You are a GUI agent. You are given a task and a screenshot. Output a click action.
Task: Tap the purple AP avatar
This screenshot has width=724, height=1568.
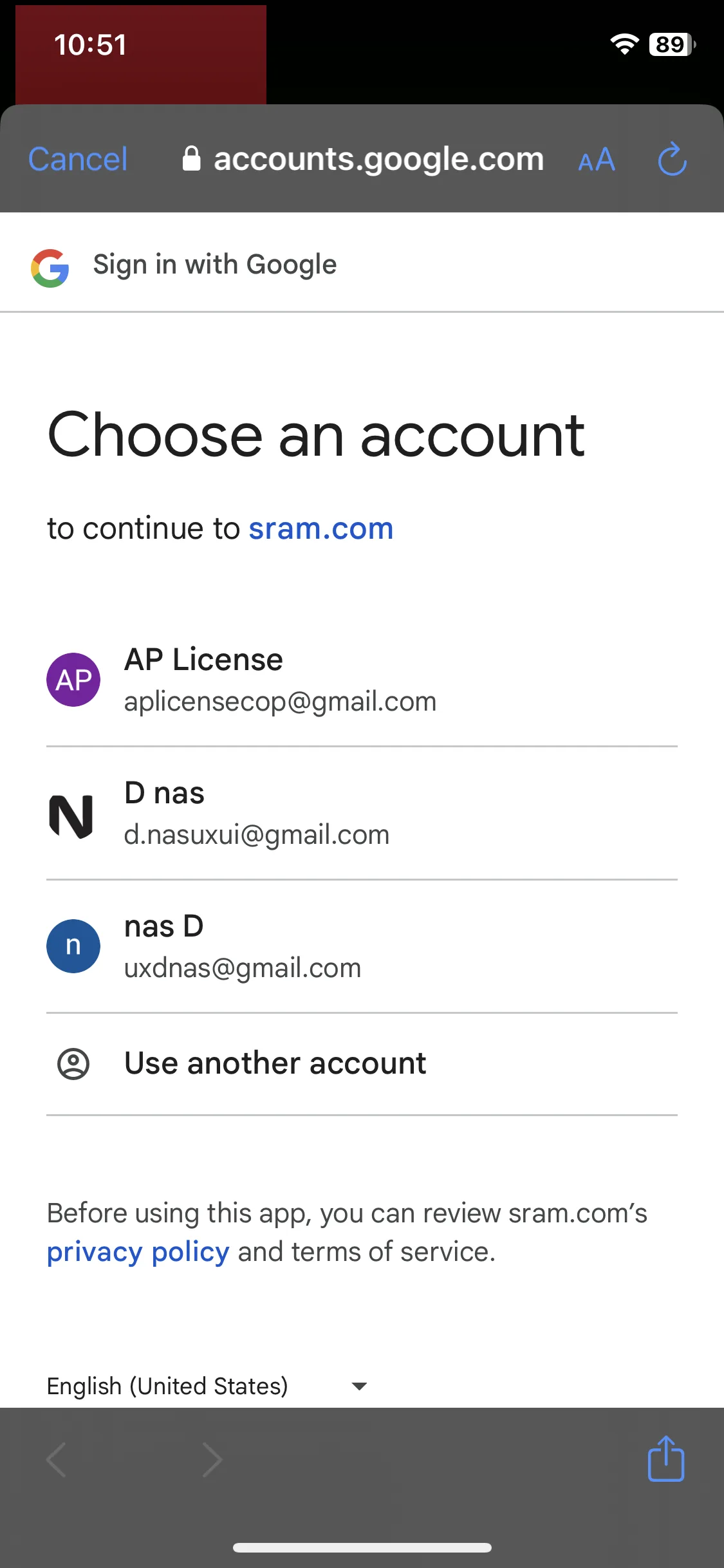(73, 680)
